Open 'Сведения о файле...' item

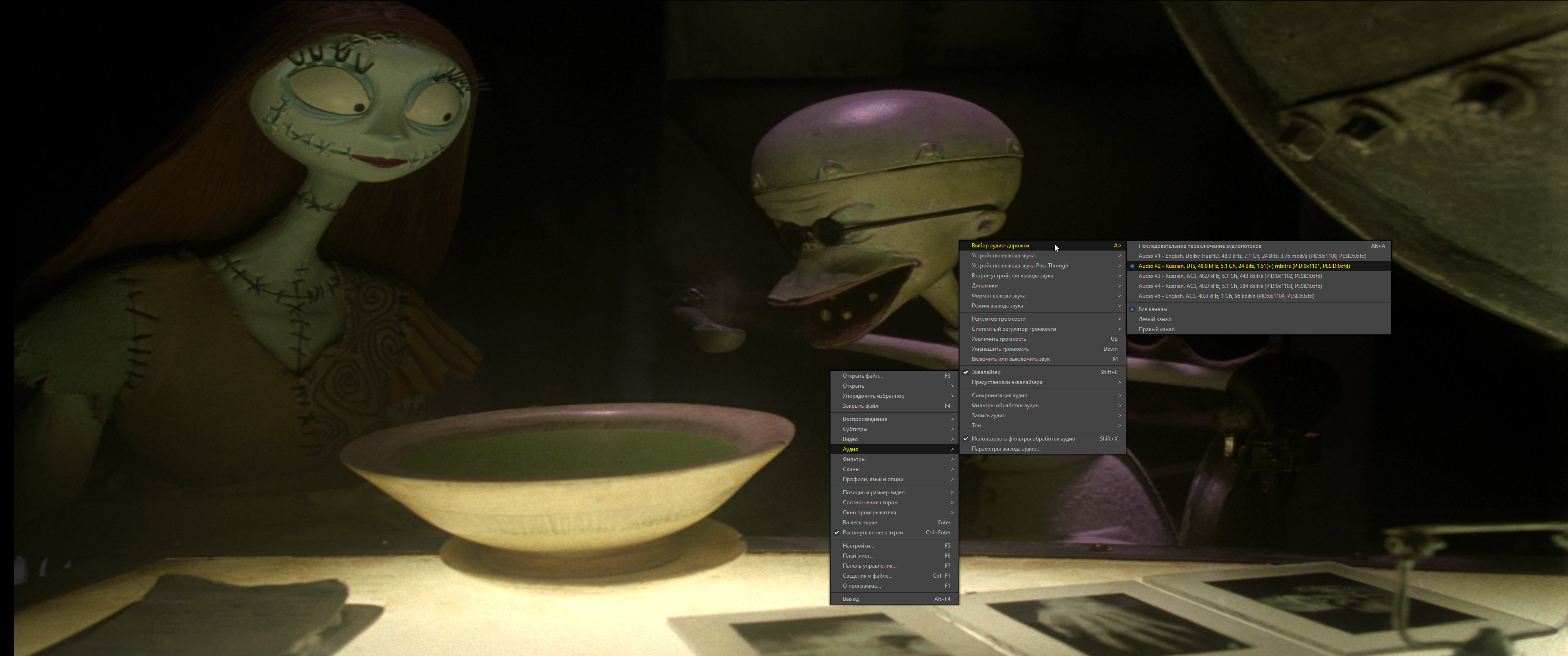click(894, 576)
